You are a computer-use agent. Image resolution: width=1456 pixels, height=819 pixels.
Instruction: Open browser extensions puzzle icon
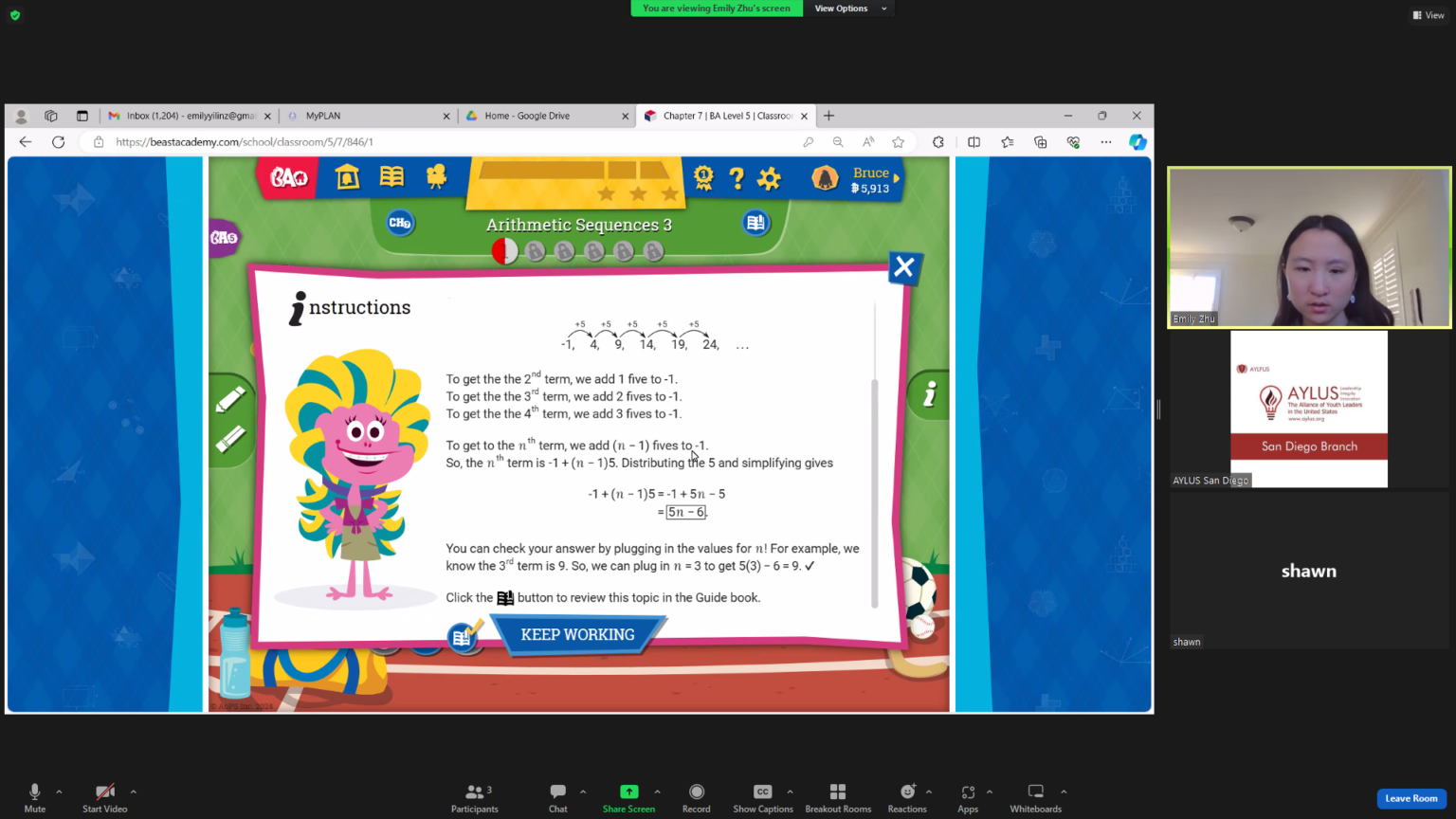pyautogui.click(x=938, y=142)
